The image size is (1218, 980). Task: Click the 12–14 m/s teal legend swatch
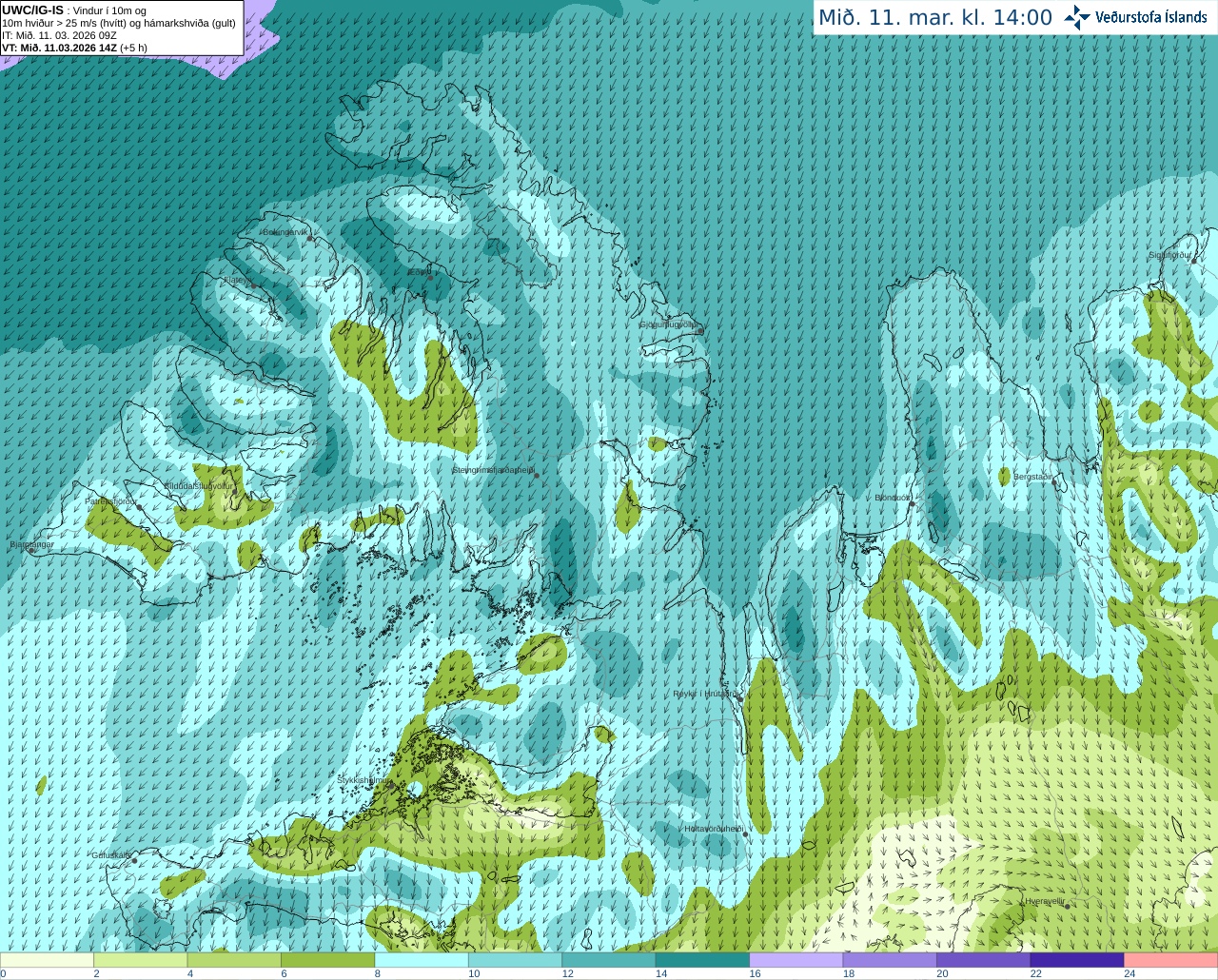pyautogui.click(x=609, y=960)
